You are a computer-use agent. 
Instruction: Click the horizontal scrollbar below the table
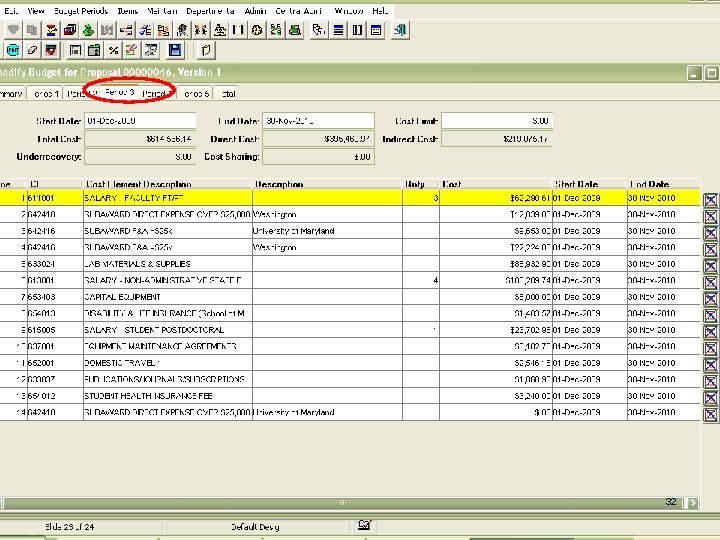(342, 502)
